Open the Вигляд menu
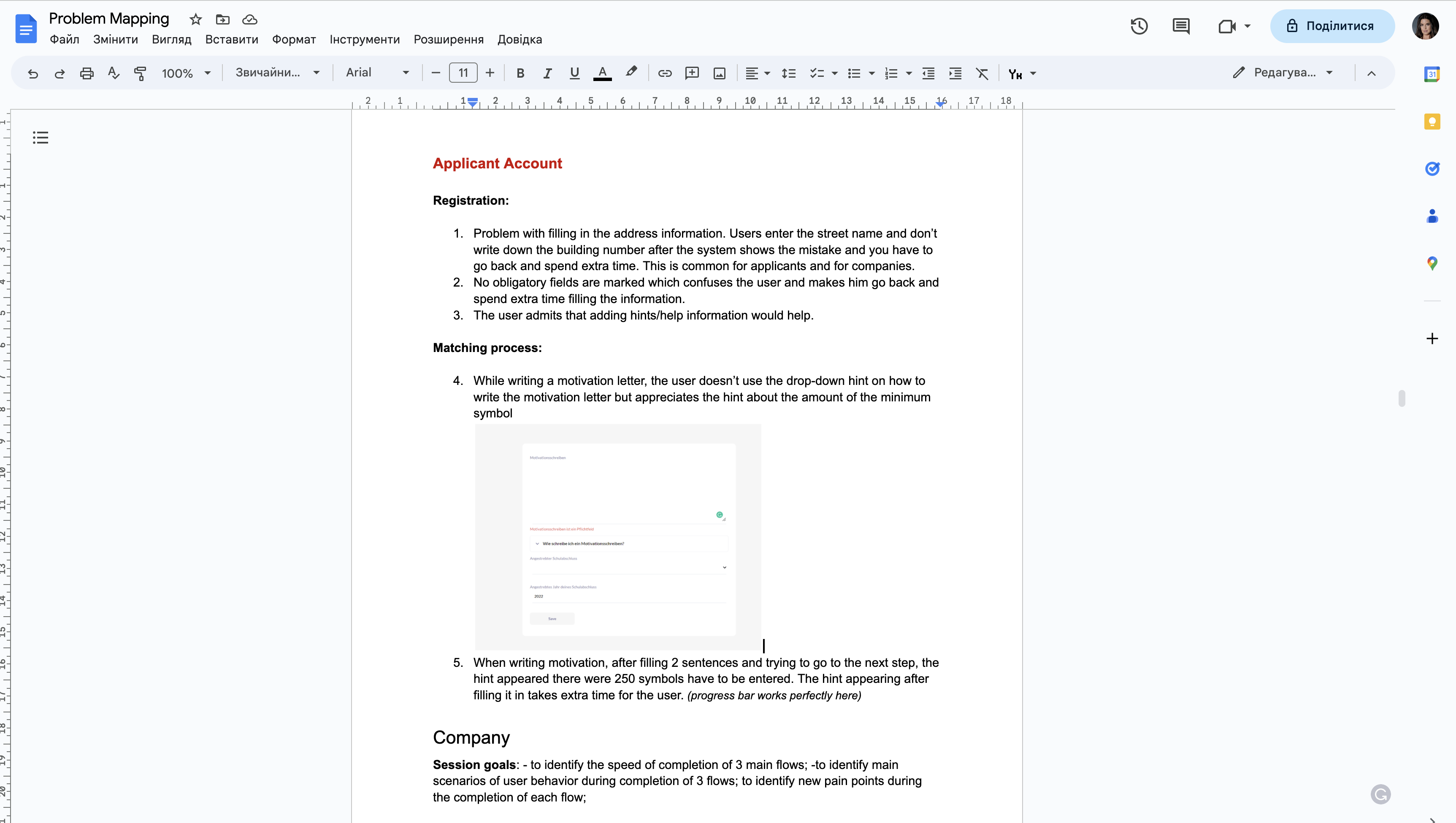 pyautogui.click(x=171, y=40)
